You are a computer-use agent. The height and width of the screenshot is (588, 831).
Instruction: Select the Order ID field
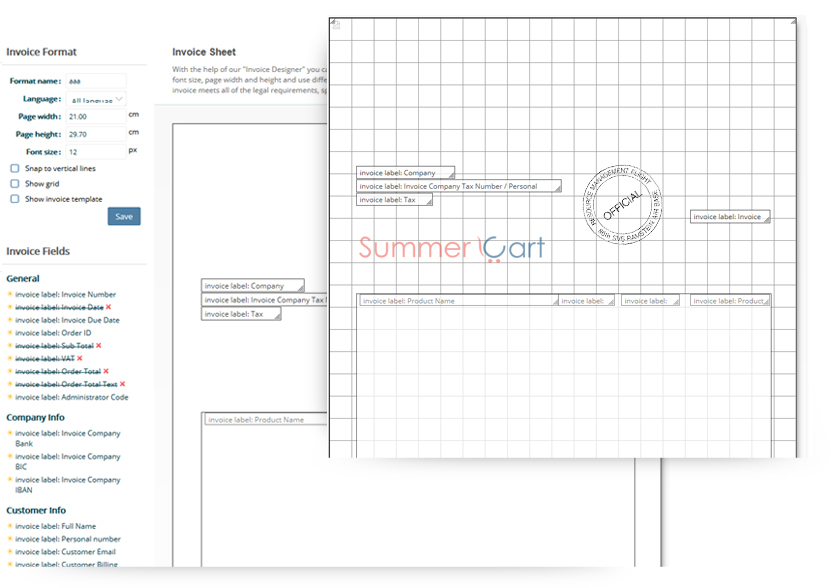point(53,333)
